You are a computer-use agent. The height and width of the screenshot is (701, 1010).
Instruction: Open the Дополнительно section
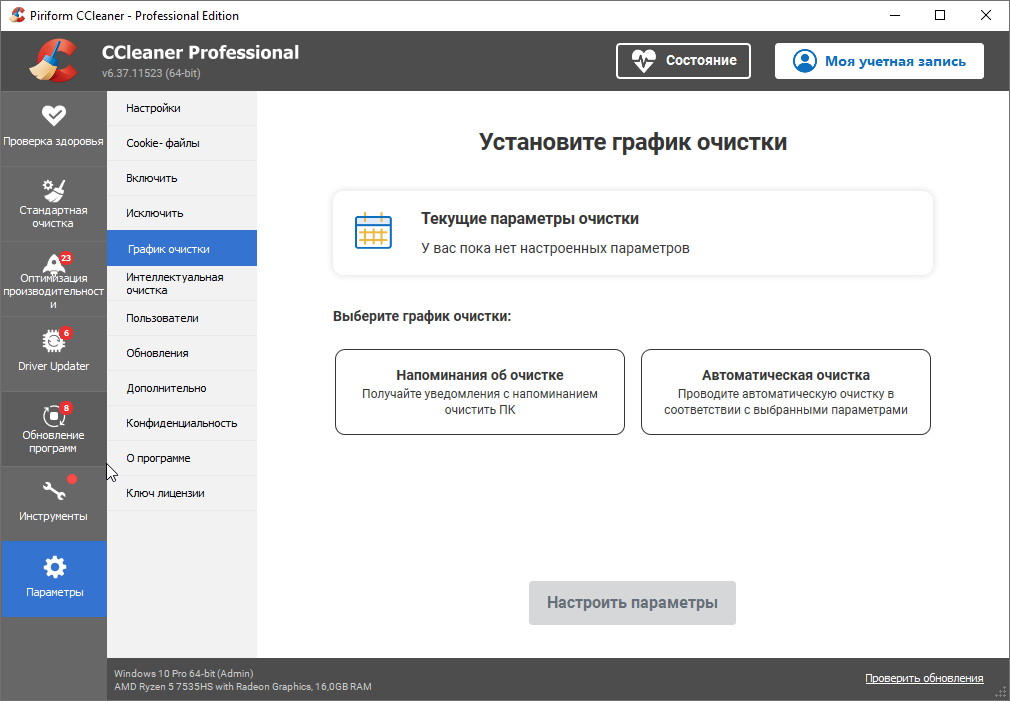182,388
